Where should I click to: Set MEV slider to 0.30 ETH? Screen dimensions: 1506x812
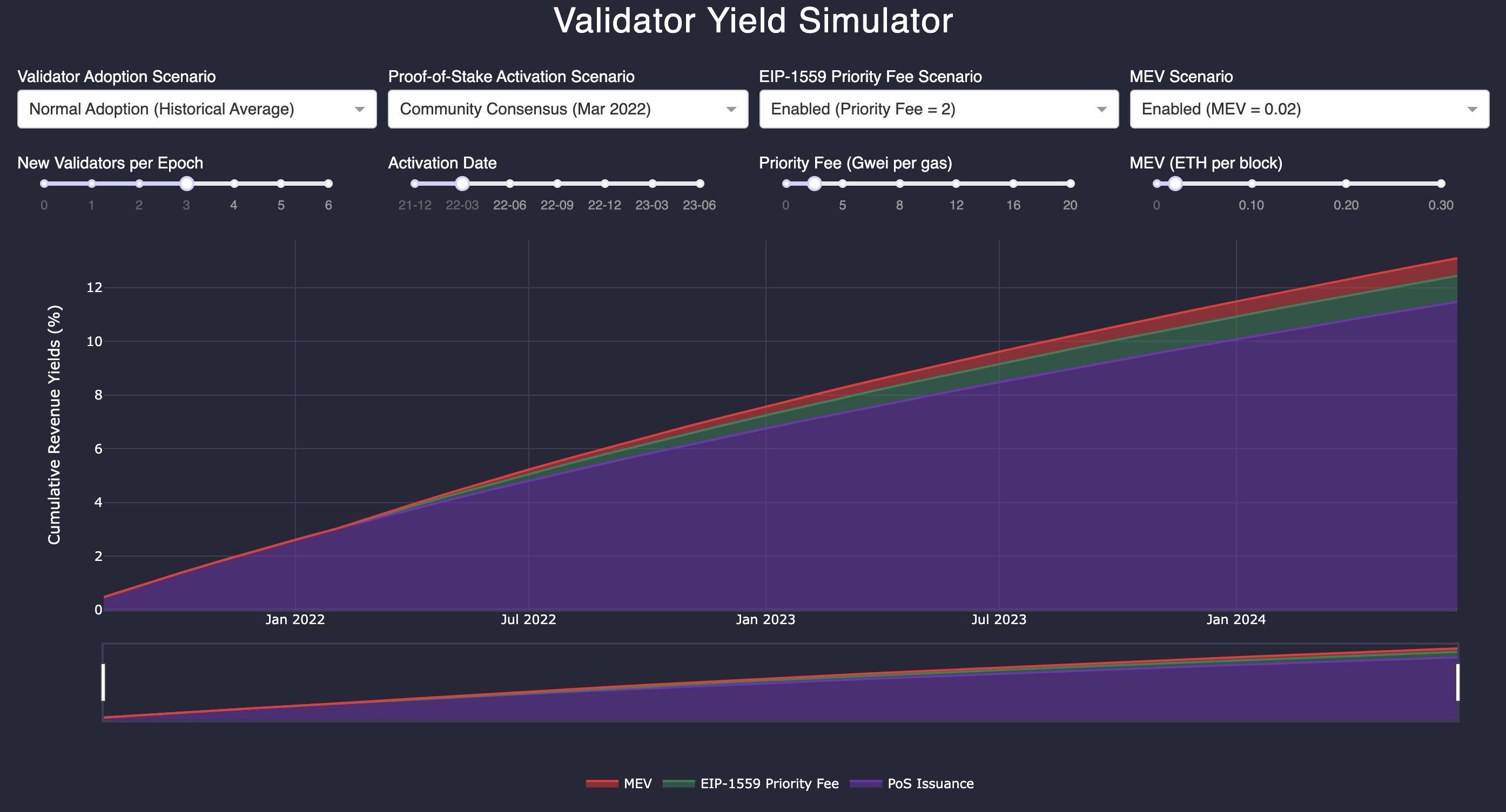pos(1441,184)
